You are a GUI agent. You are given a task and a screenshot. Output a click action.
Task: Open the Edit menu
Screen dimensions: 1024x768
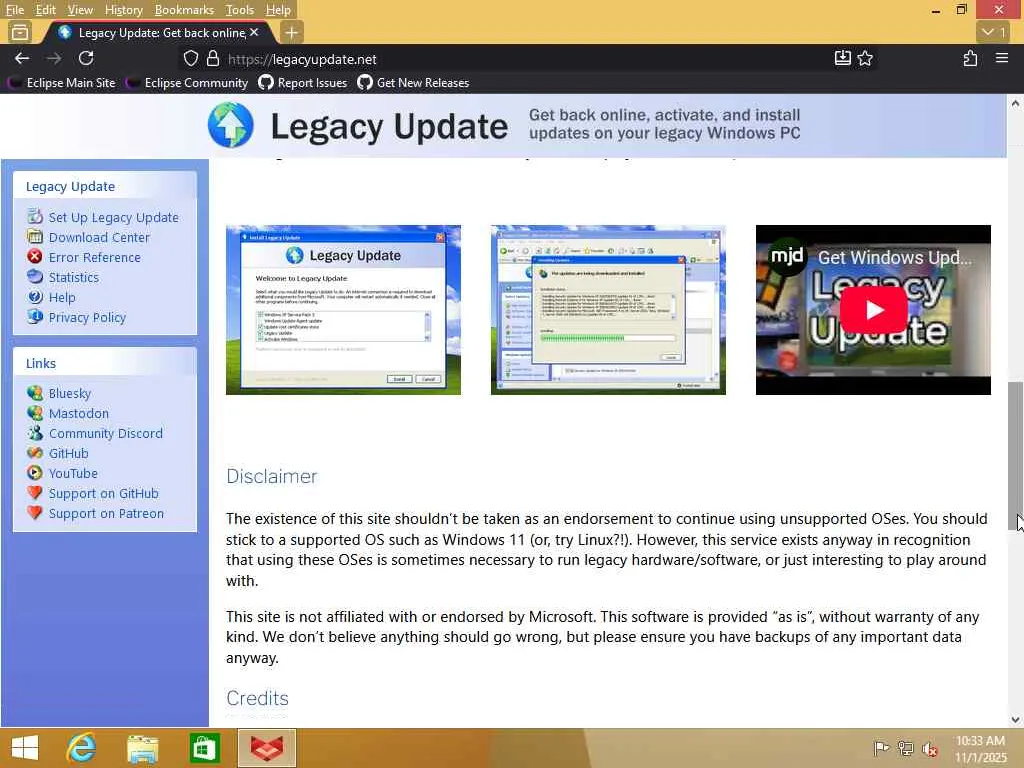coord(45,10)
